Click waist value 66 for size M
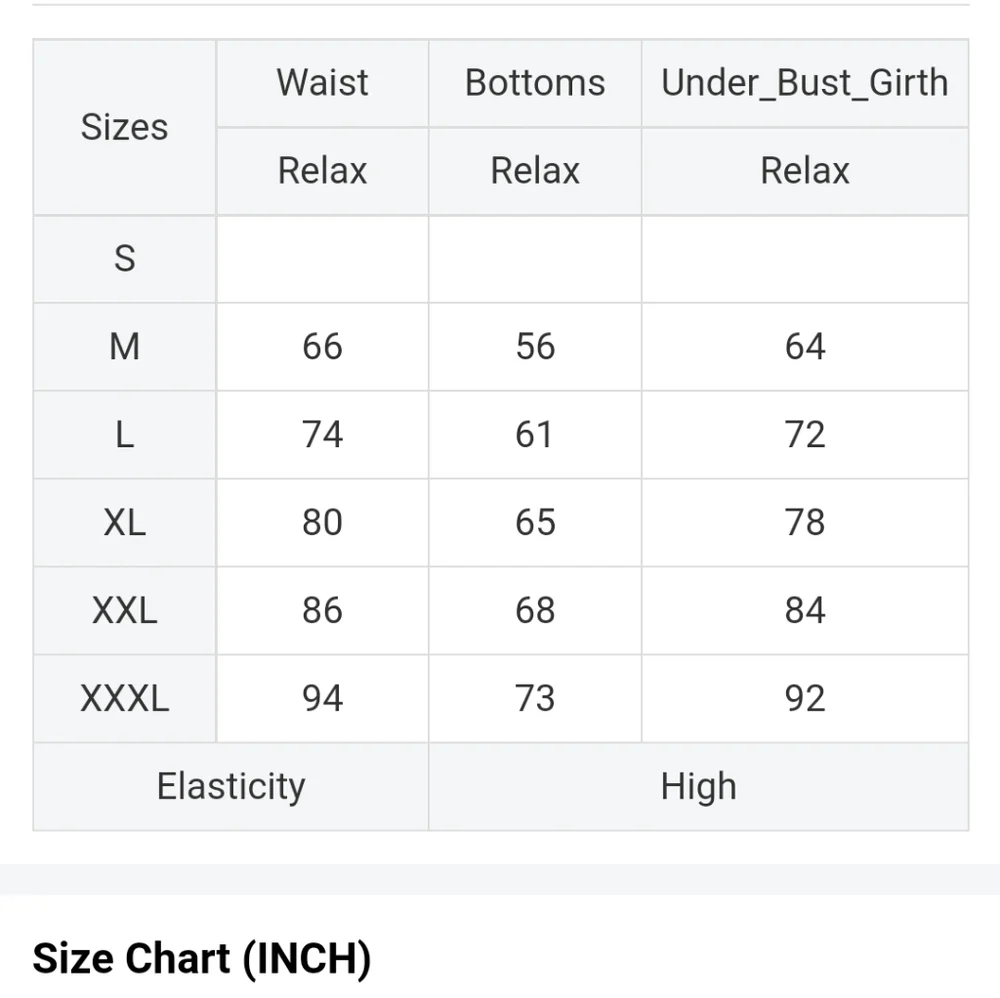 click(x=322, y=347)
